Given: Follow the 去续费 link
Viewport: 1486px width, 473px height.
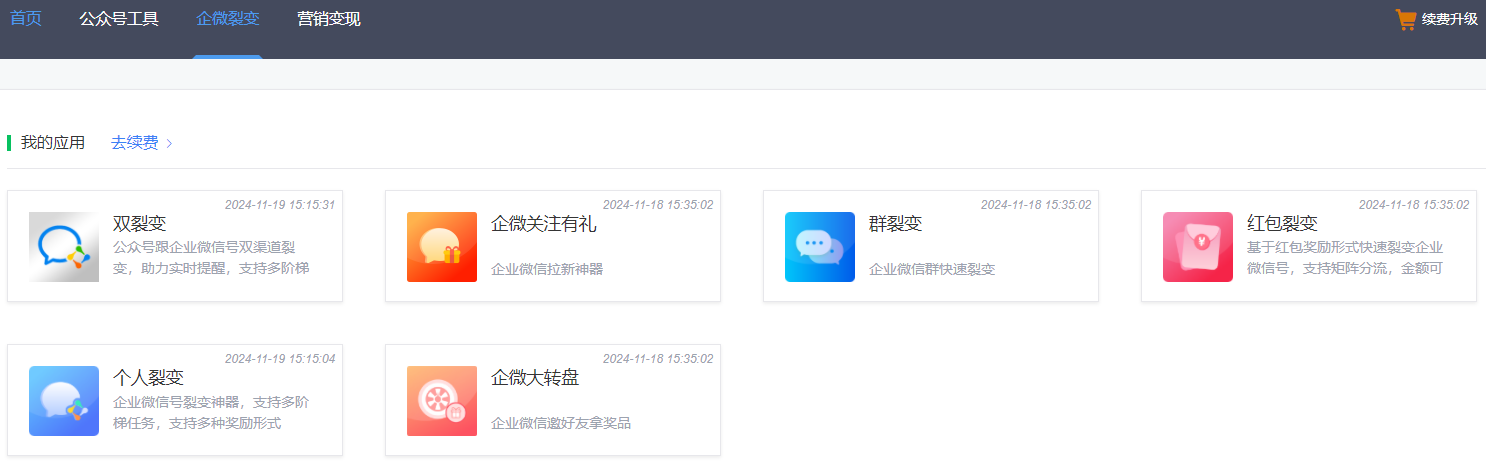Looking at the screenshot, I should click(134, 143).
